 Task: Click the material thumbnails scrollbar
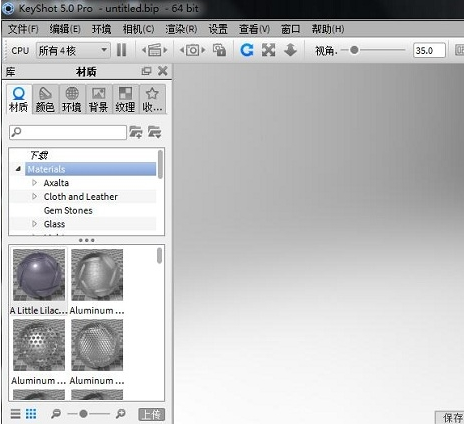(x=160, y=256)
